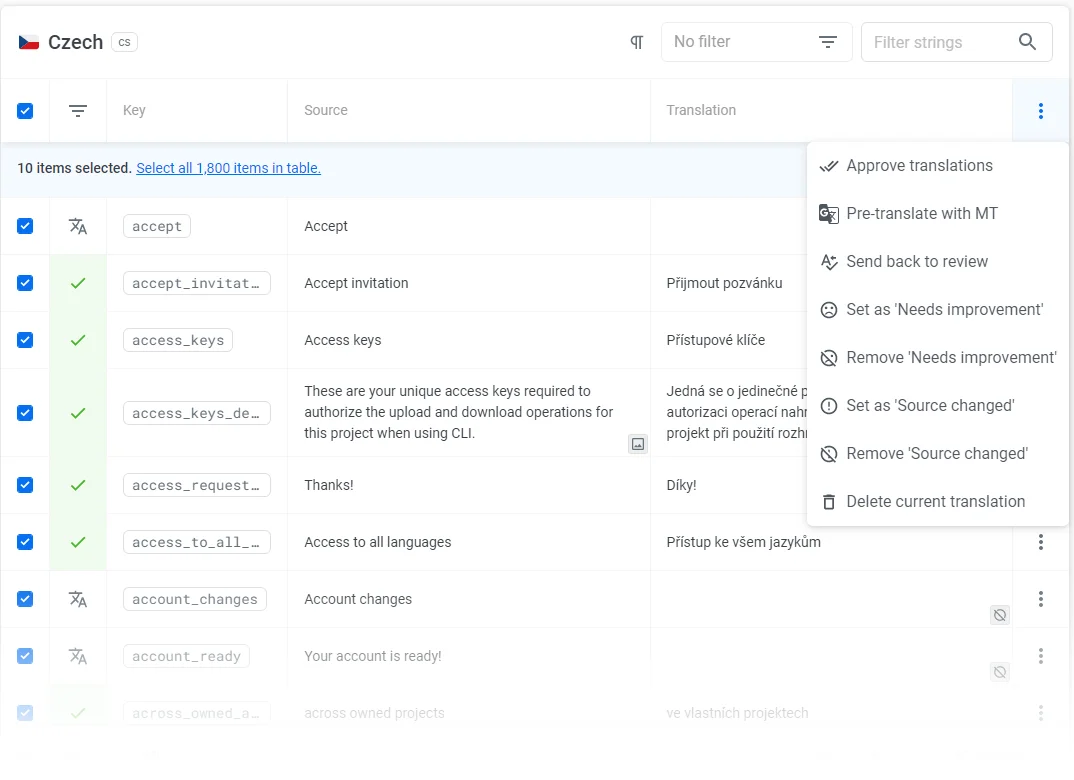
Task: Click the translate status icon for accept row
Action: click(x=78, y=226)
